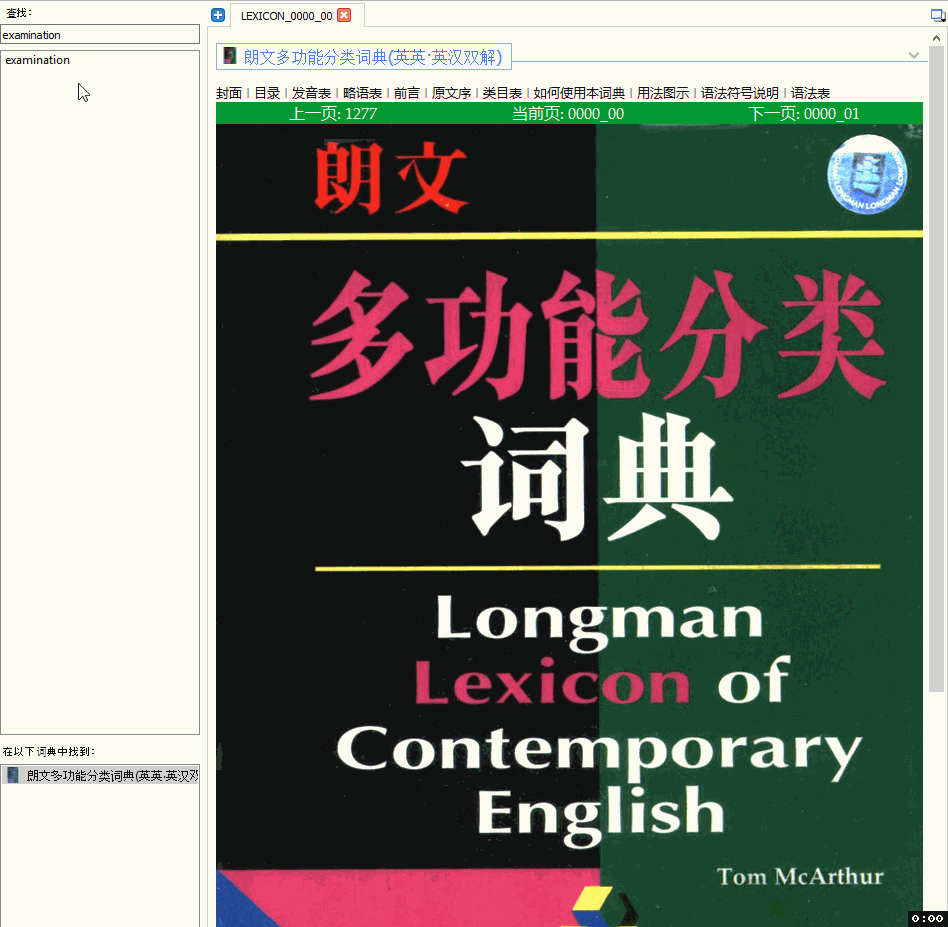The height and width of the screenshot is (927, 948).
Task: Click current page 当前页: 0000_00
Action: click(x=568, y=114)
